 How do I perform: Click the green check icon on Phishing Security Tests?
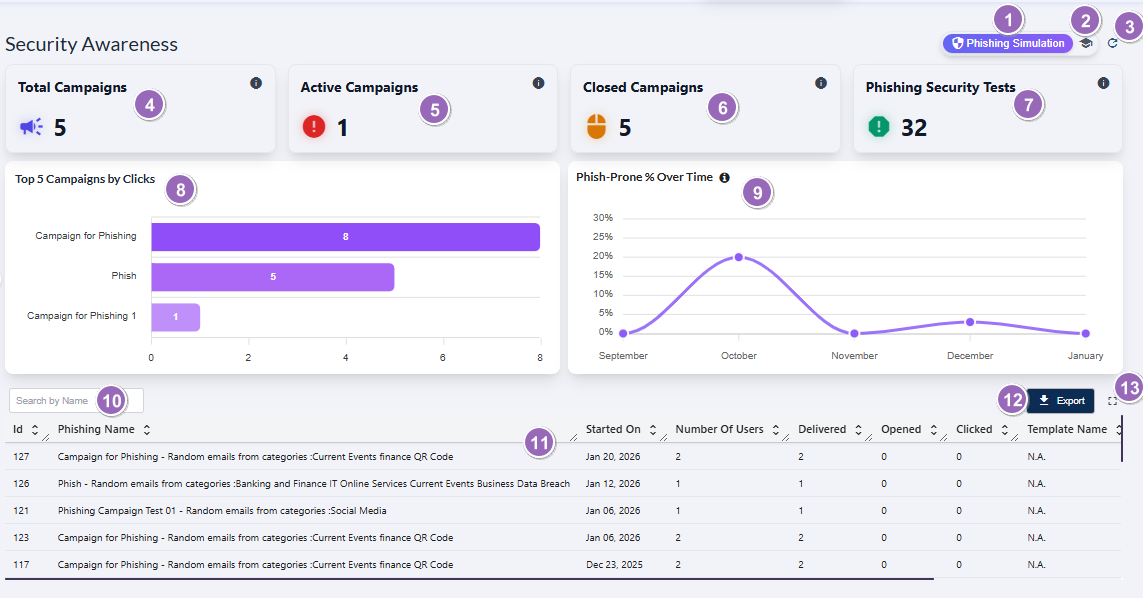click(x=878, y=127)
